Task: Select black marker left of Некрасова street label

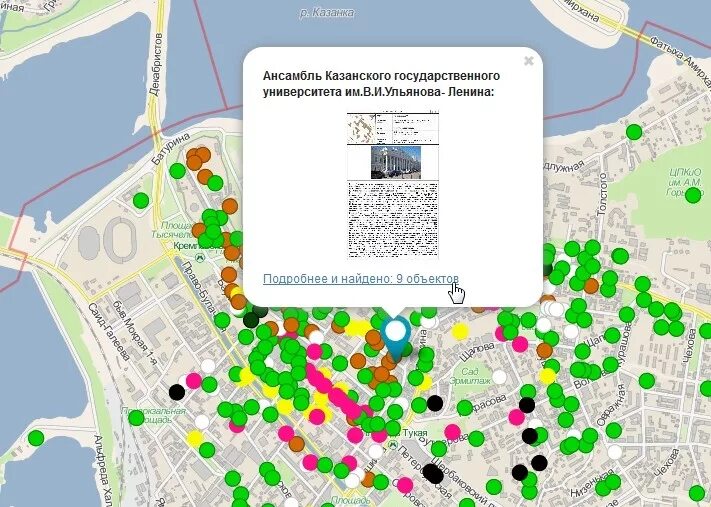Action: tap(435, 403)
